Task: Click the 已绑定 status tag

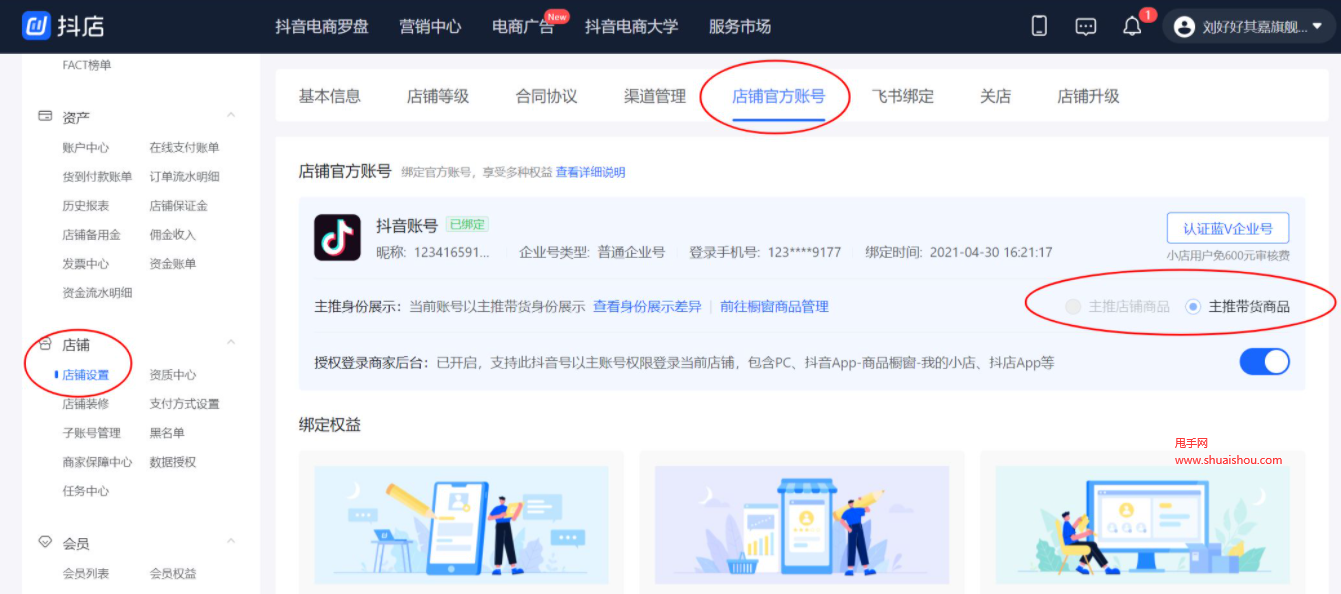Action: [467, 224]
